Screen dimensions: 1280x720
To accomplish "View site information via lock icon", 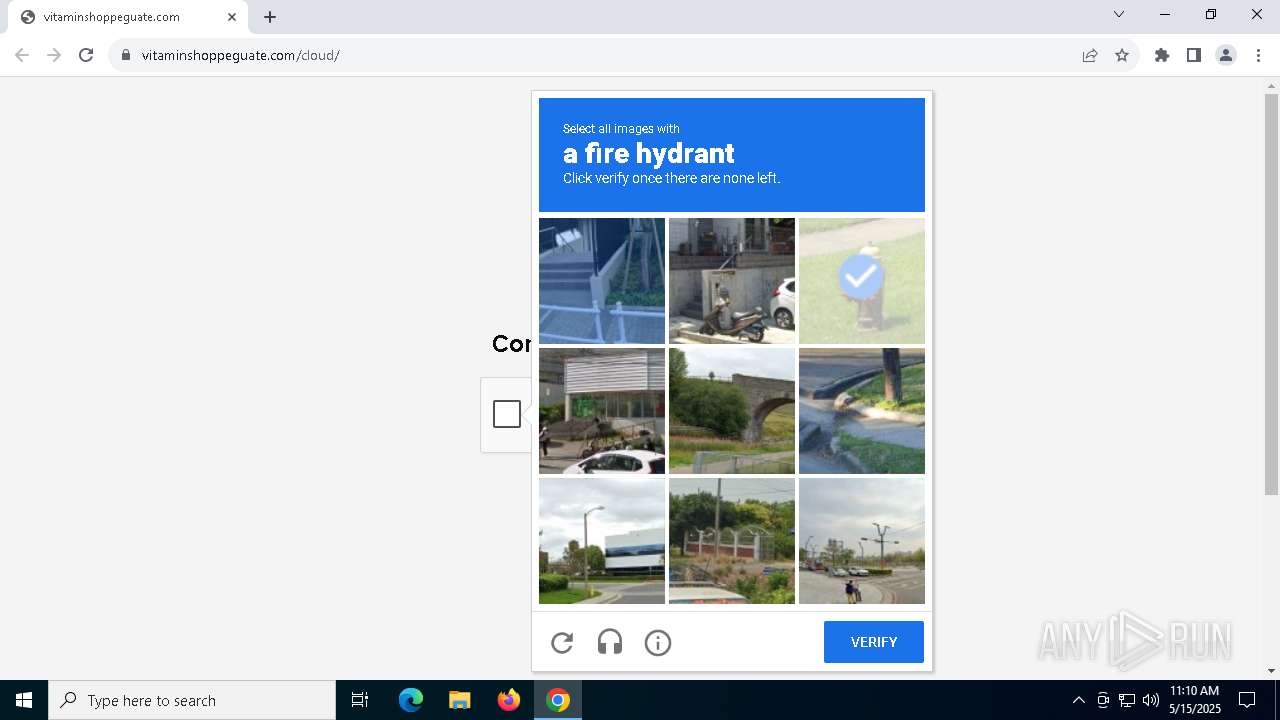I will (x=126, y=55).
